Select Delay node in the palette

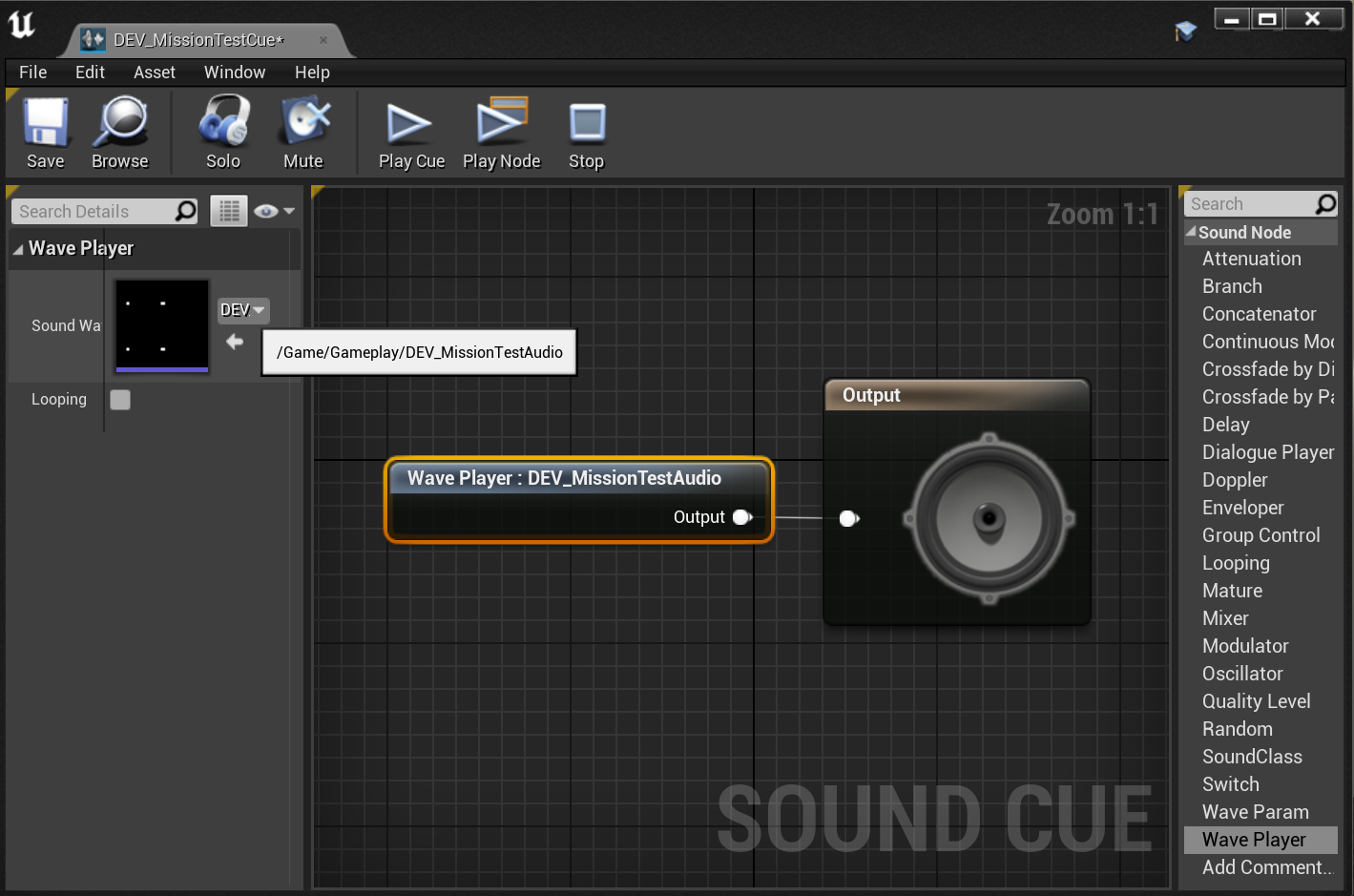[x=1225, y=425]
